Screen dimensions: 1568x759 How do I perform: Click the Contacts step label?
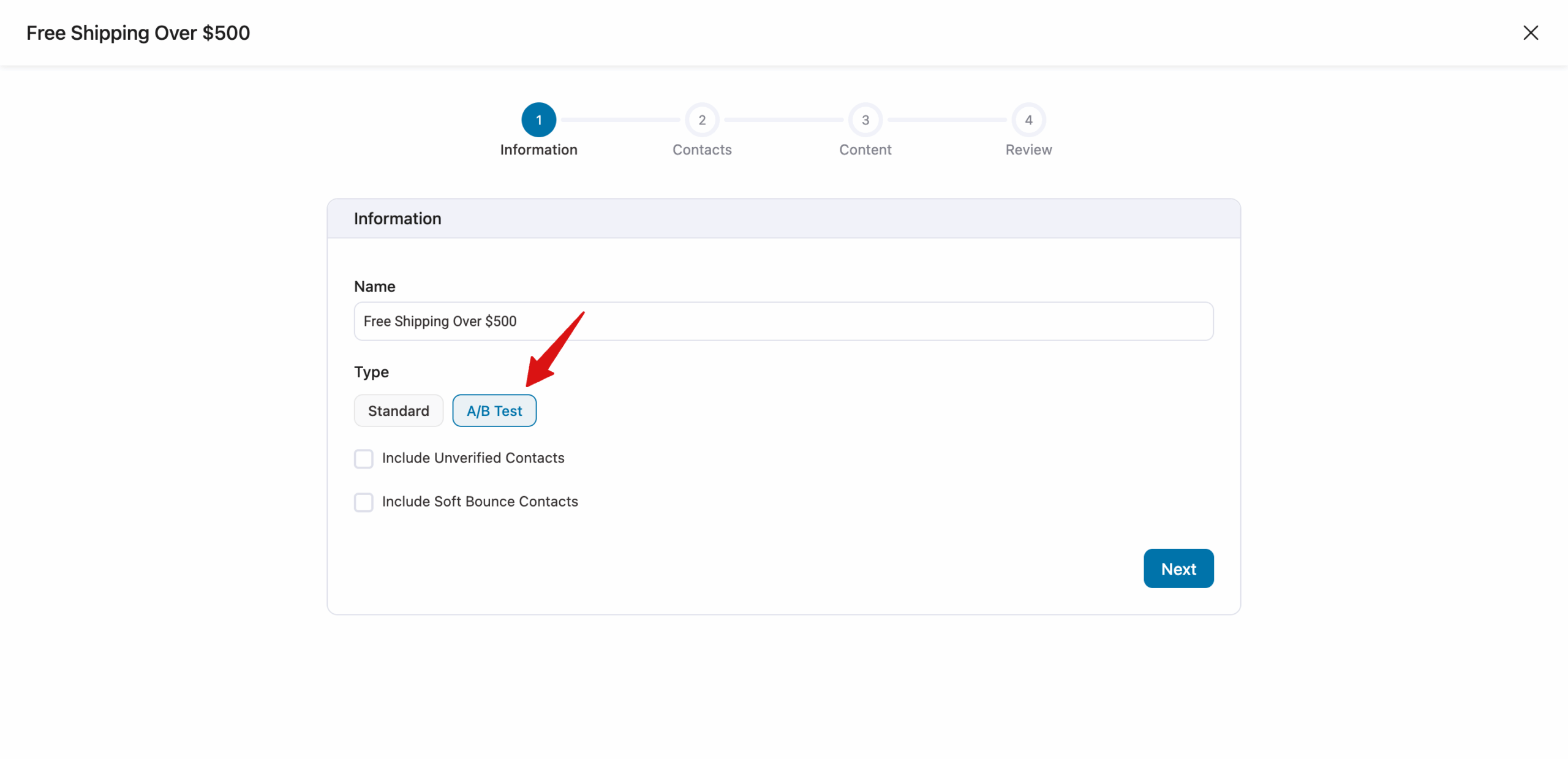click(702, 149)
